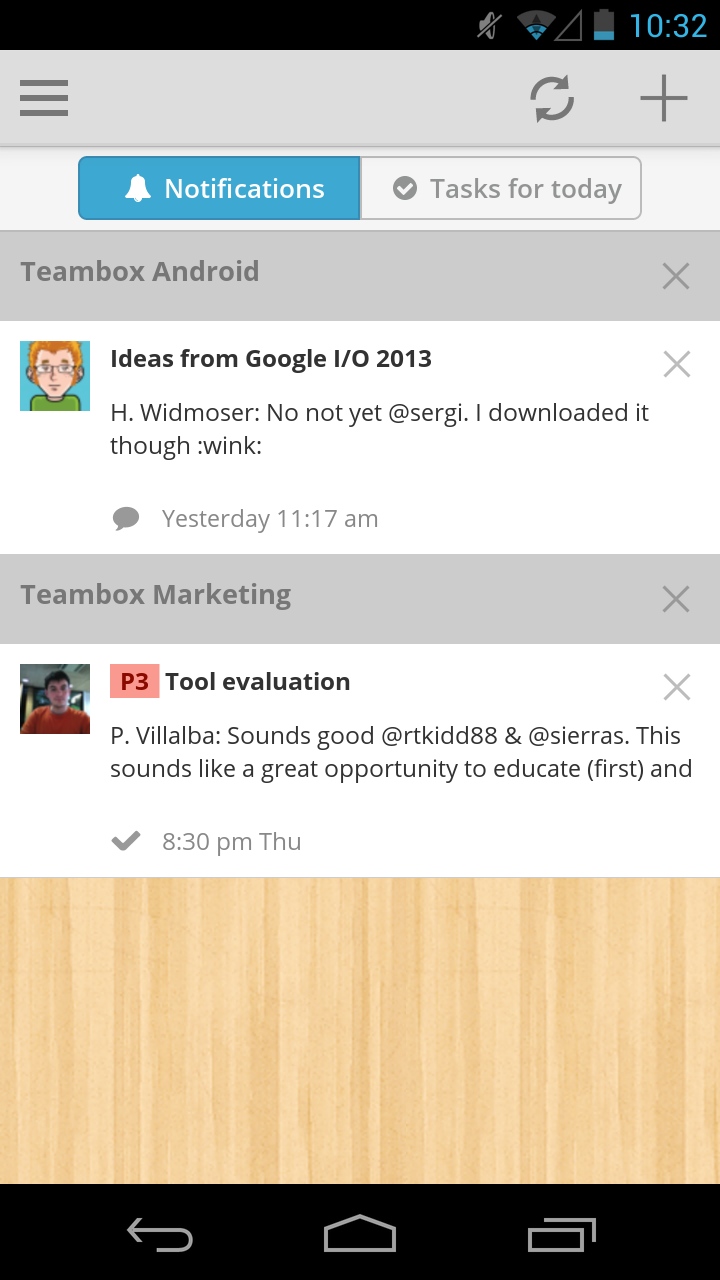Screen dimensions: 720x1280
Task: Dismiss the Tool evaluation notification
Action: click(x=677, y=687)
